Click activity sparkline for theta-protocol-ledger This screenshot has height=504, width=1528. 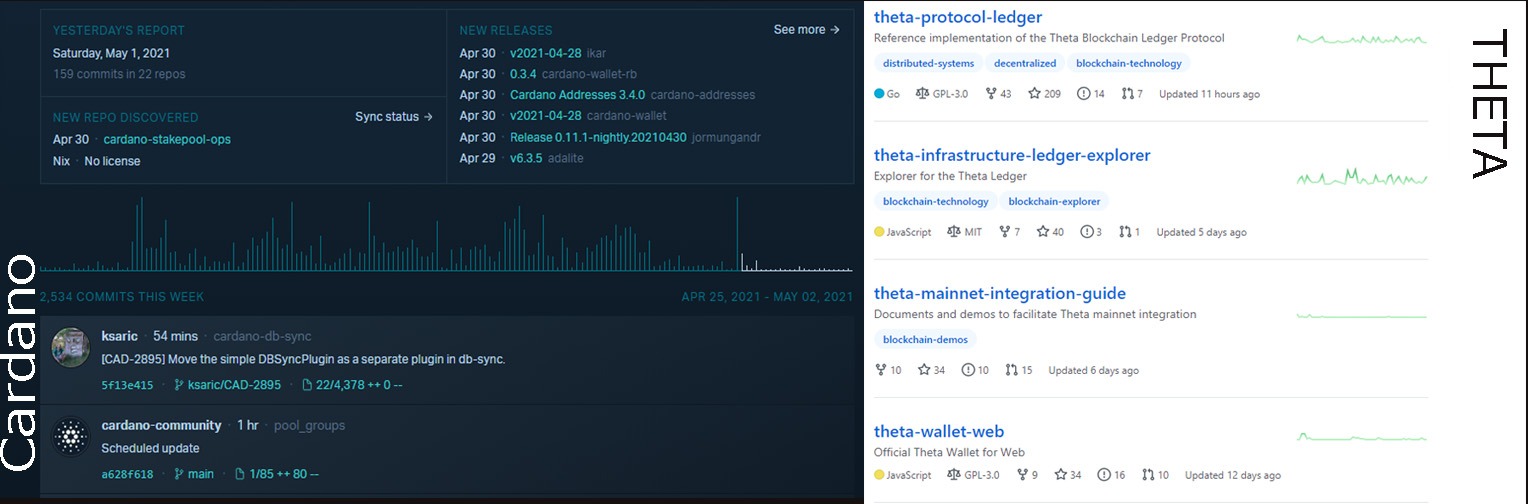[1362, 39]
